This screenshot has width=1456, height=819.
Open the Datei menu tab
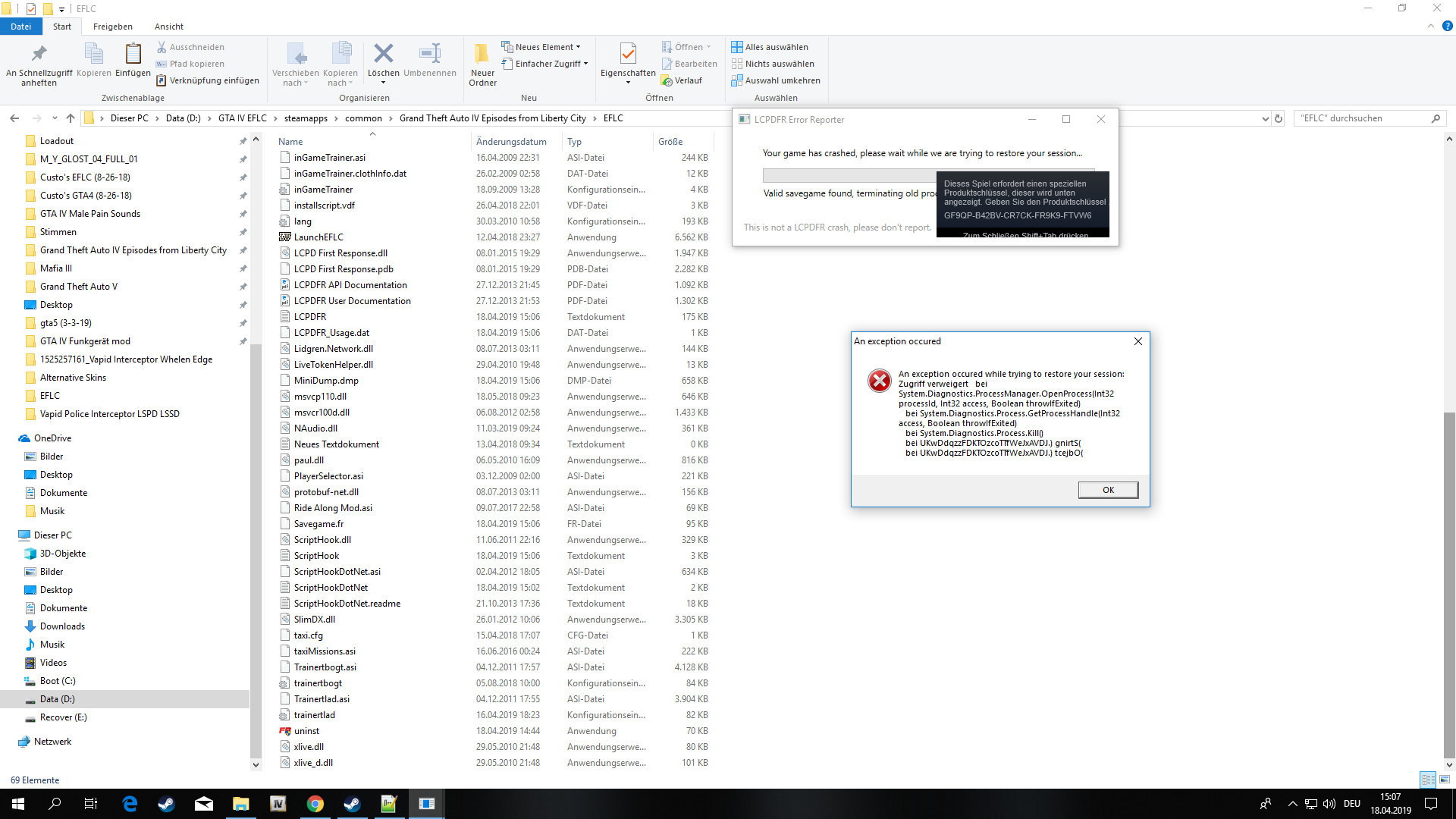pos(21,27)
